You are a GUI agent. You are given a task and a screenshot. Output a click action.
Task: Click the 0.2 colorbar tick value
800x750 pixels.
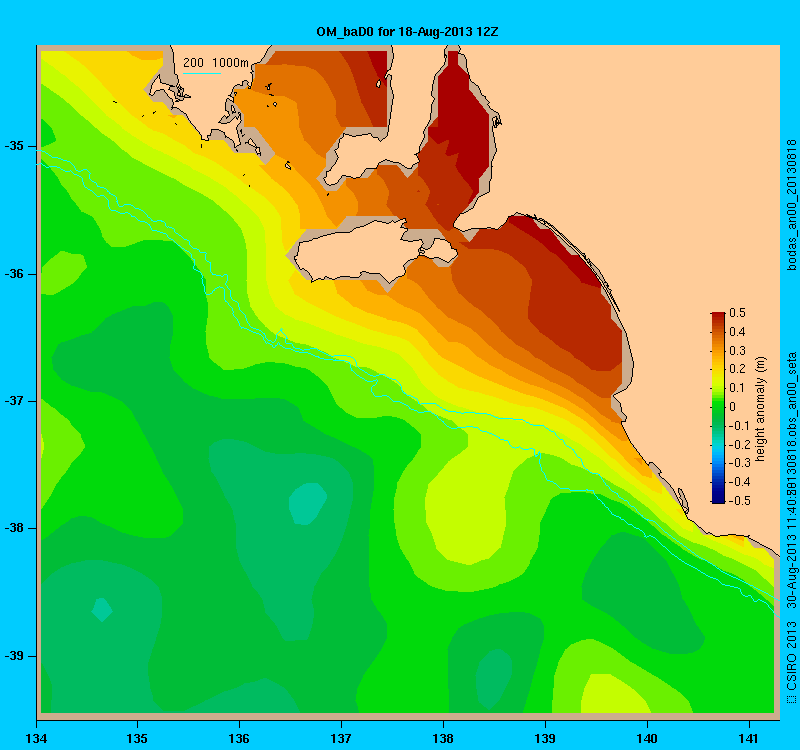point(737,369)
